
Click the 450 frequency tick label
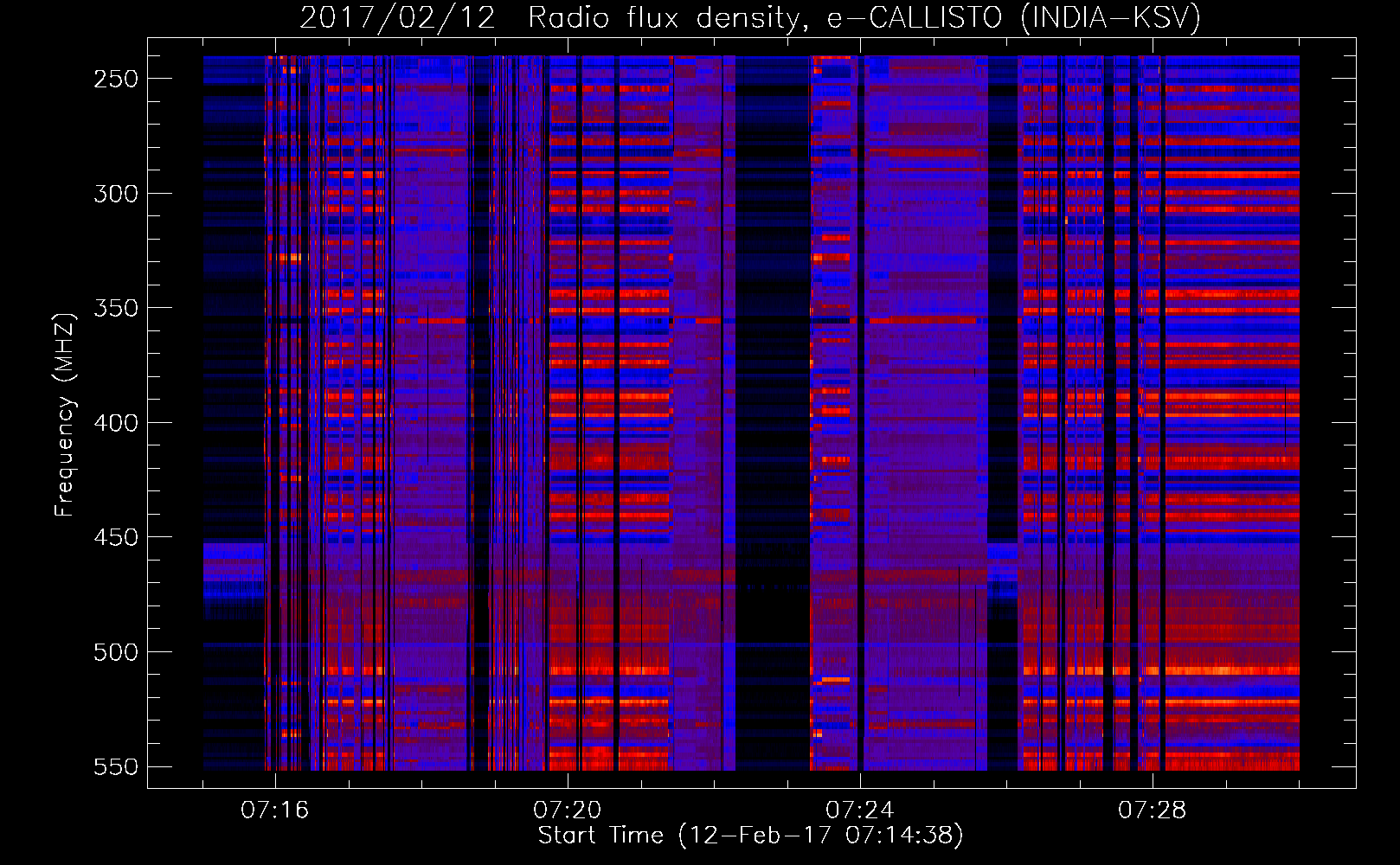click(116, 537)
